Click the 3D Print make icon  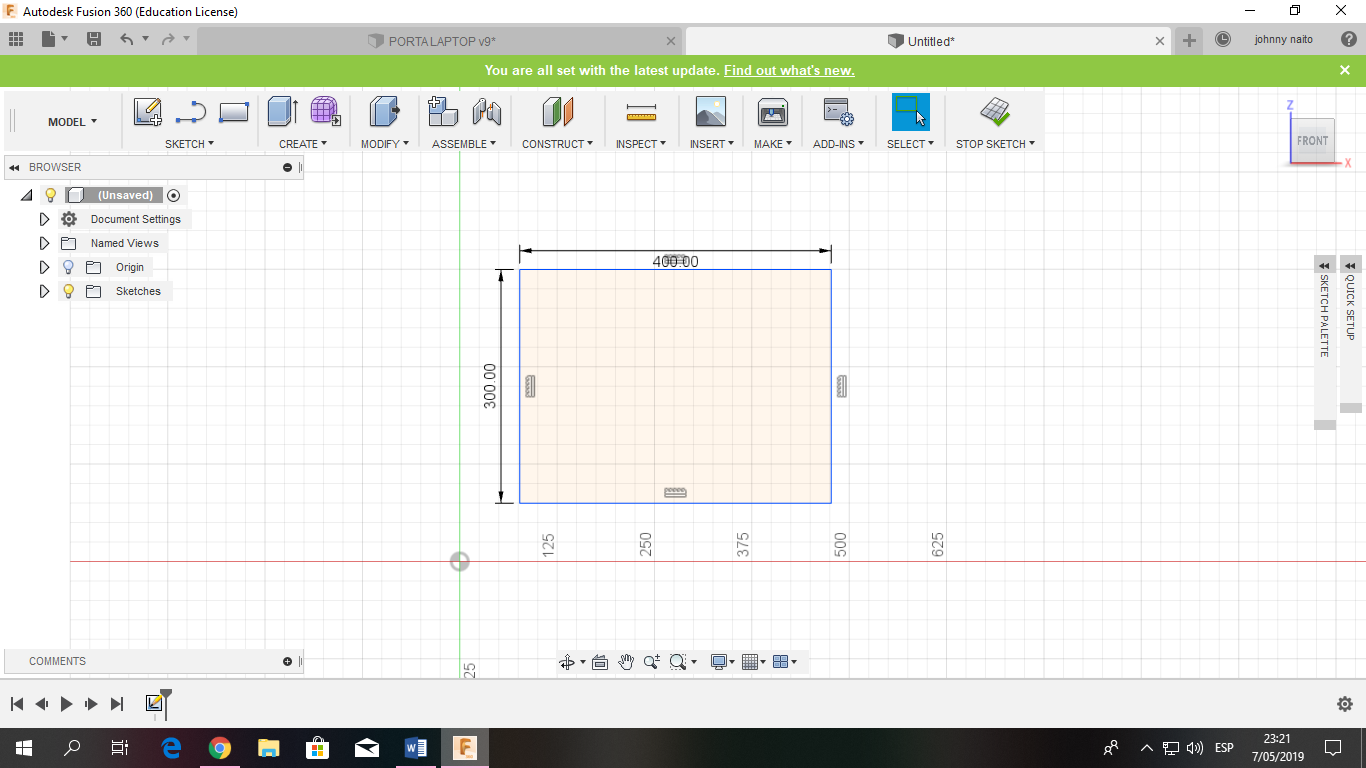773,111
